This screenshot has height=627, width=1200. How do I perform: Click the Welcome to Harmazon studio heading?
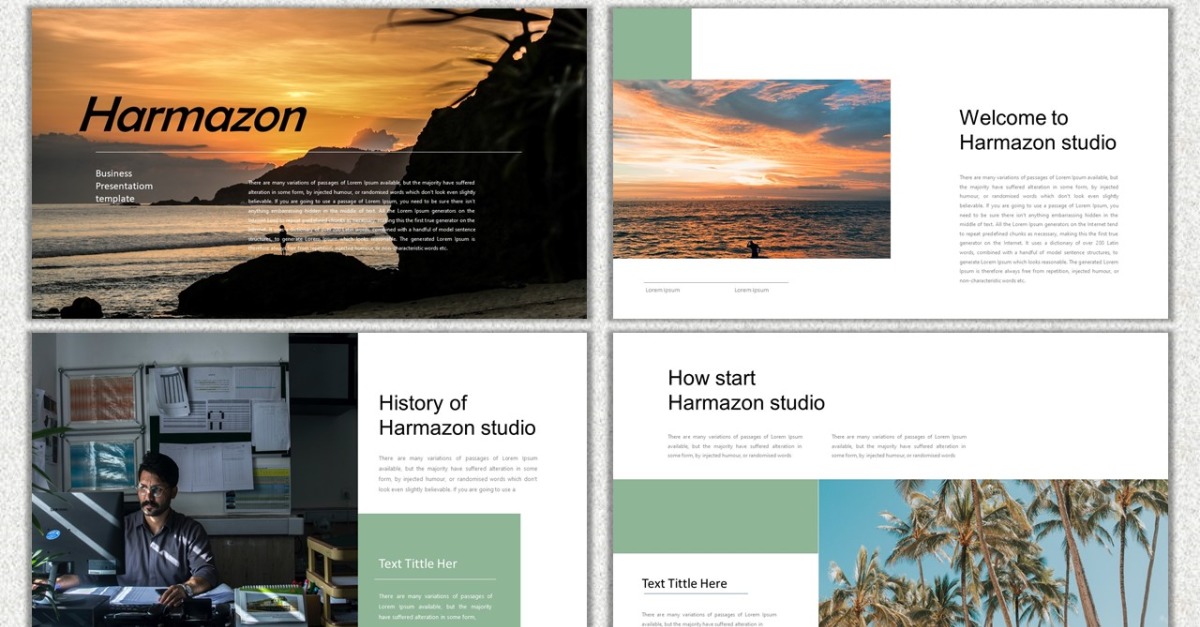pyautogui.click(x=1037, y=130)
